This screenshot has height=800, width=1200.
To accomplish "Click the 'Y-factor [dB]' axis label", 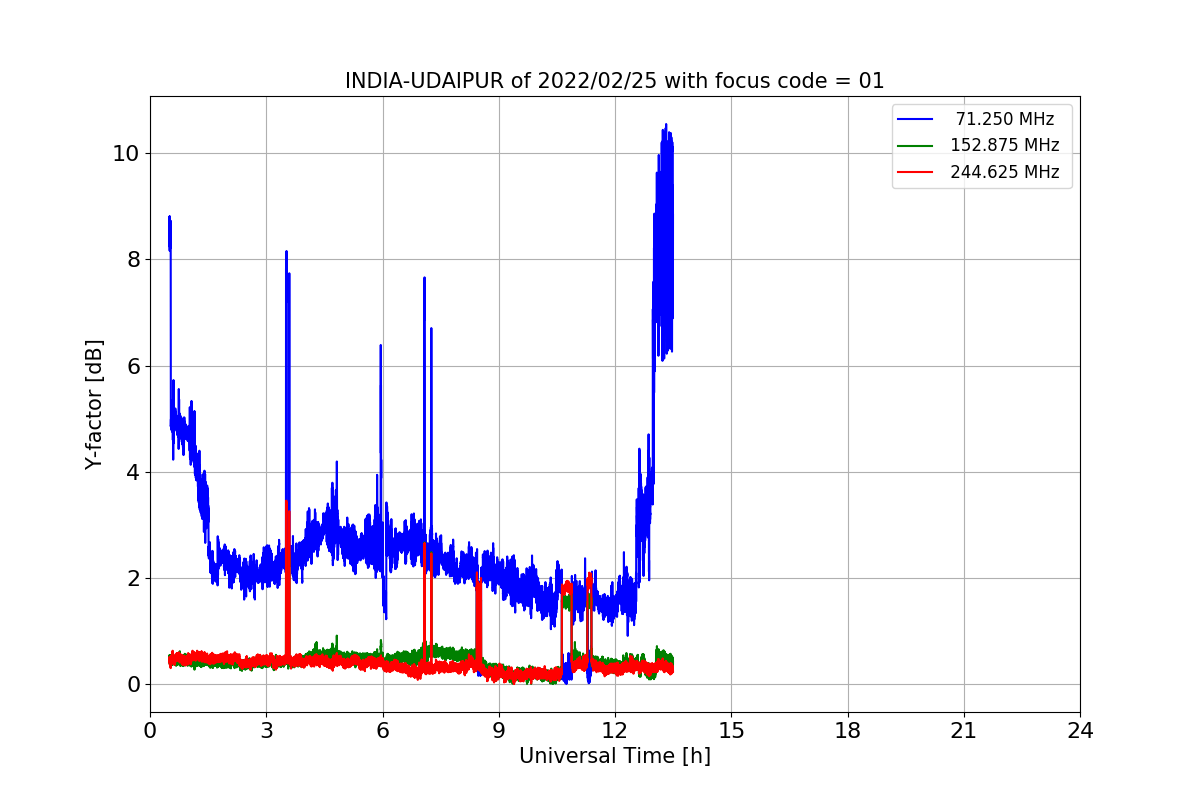I will pyautogui.click(x=94, y=405).
